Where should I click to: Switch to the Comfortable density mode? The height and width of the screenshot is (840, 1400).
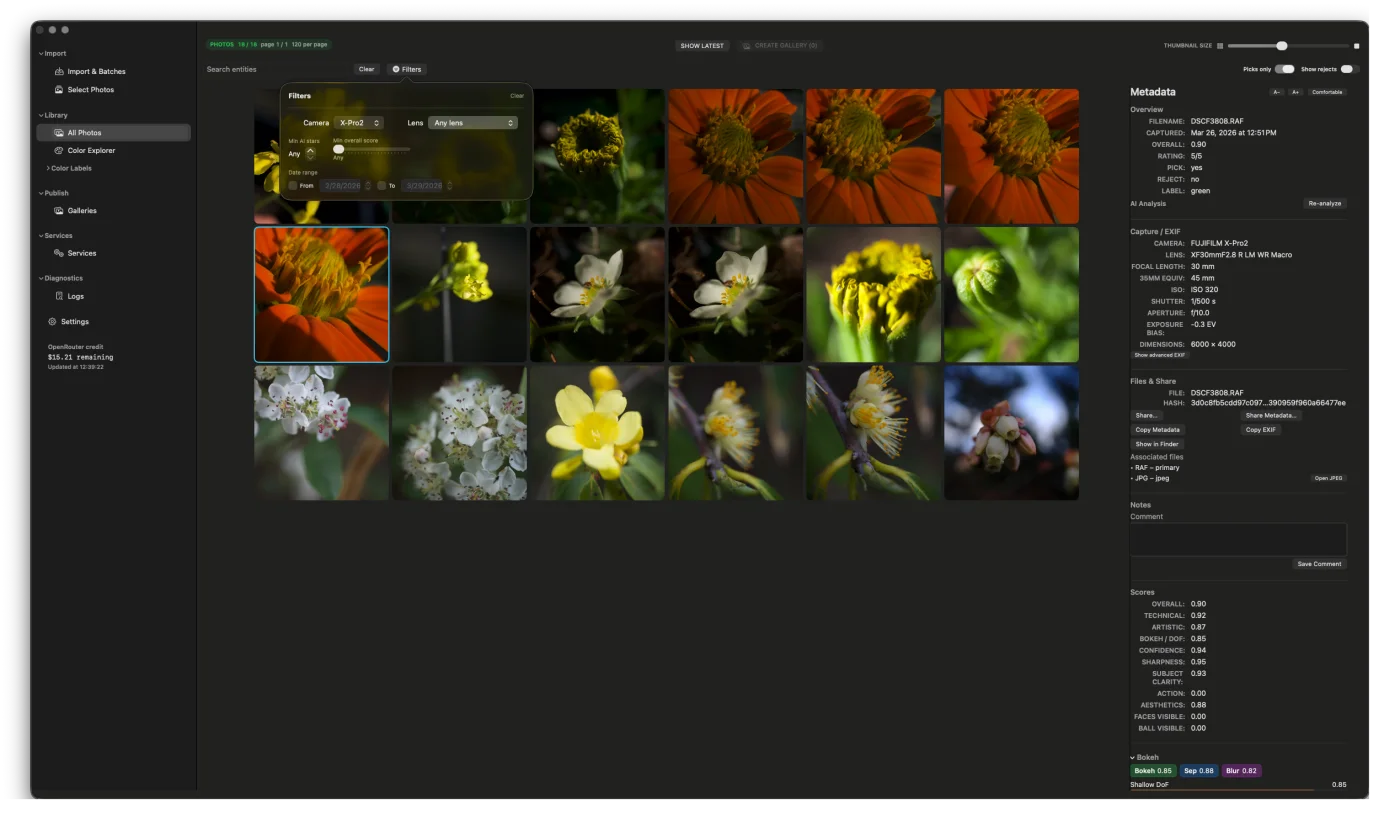tap(1327, 92)
